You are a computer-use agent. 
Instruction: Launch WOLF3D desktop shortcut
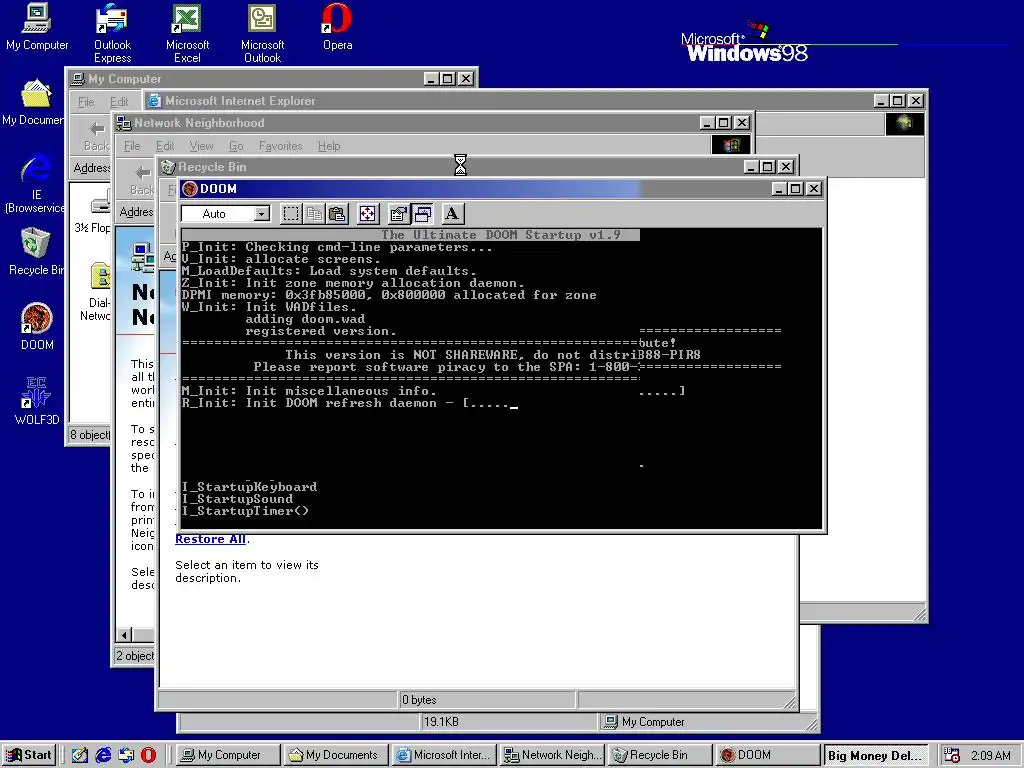tap(37, 401)
